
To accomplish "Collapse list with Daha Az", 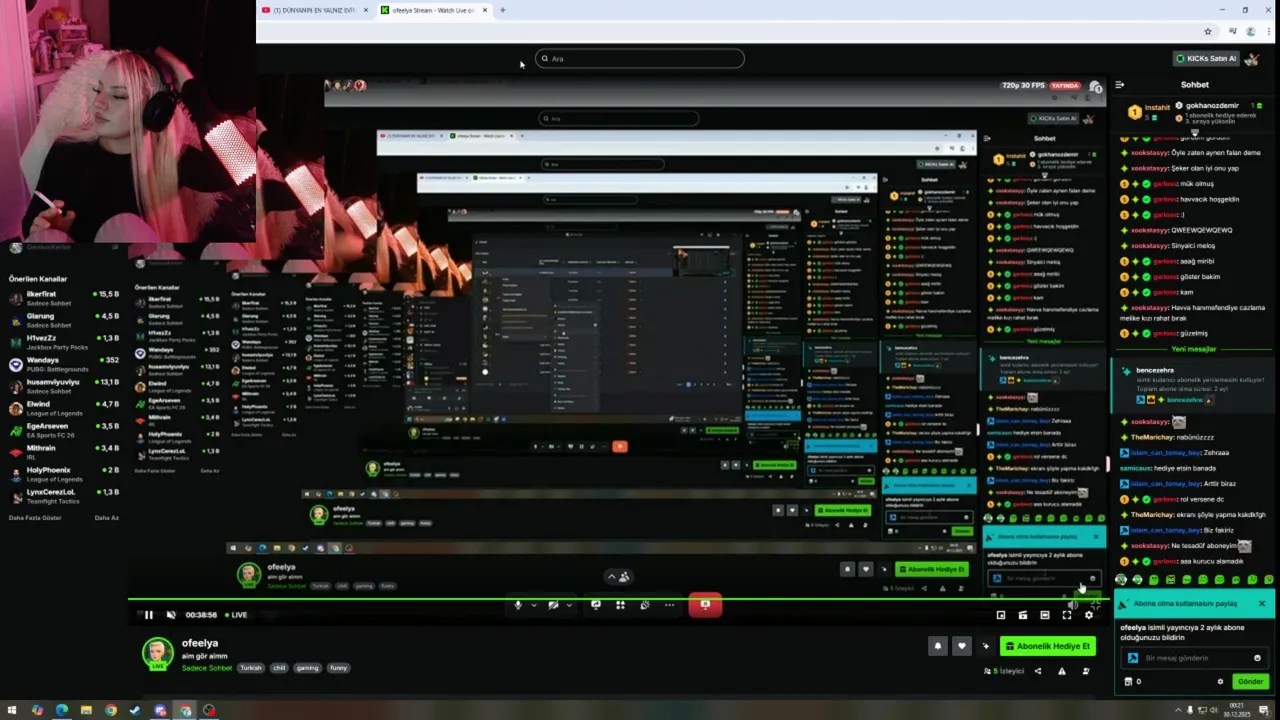I will tap(107, 517).
